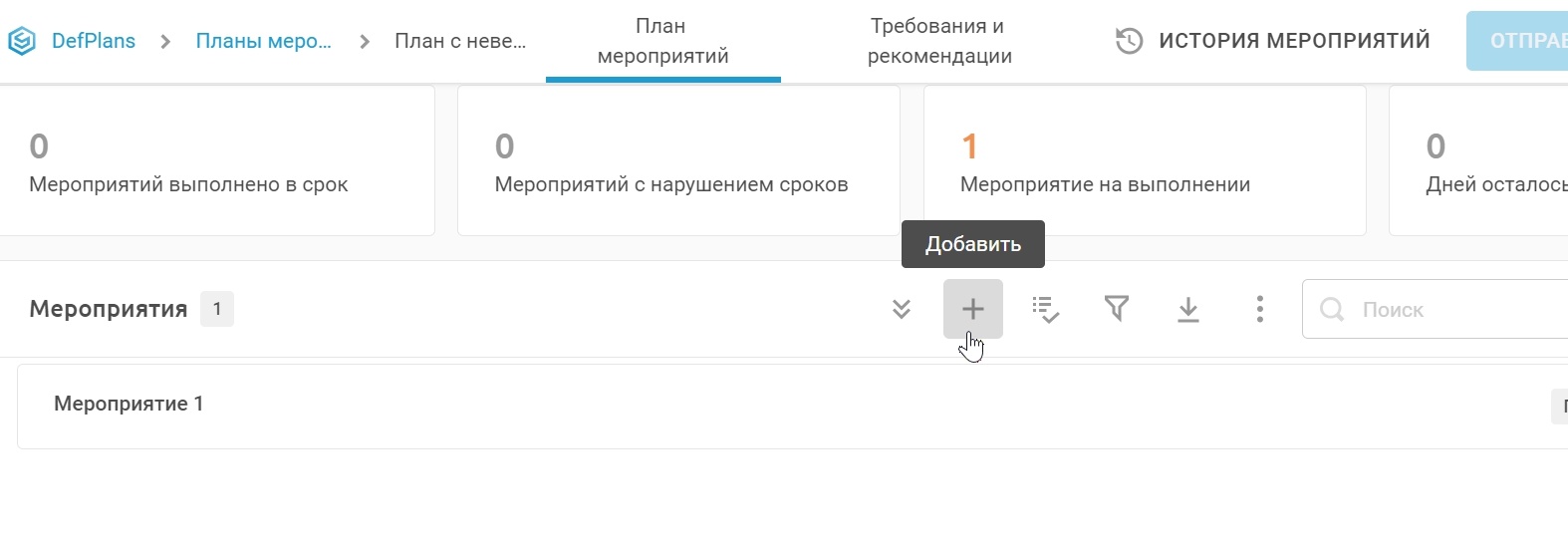Click the DefPlans logo icon
Image resolution: width=1568 pixels, height=556 pixels.
click(21, 41)
